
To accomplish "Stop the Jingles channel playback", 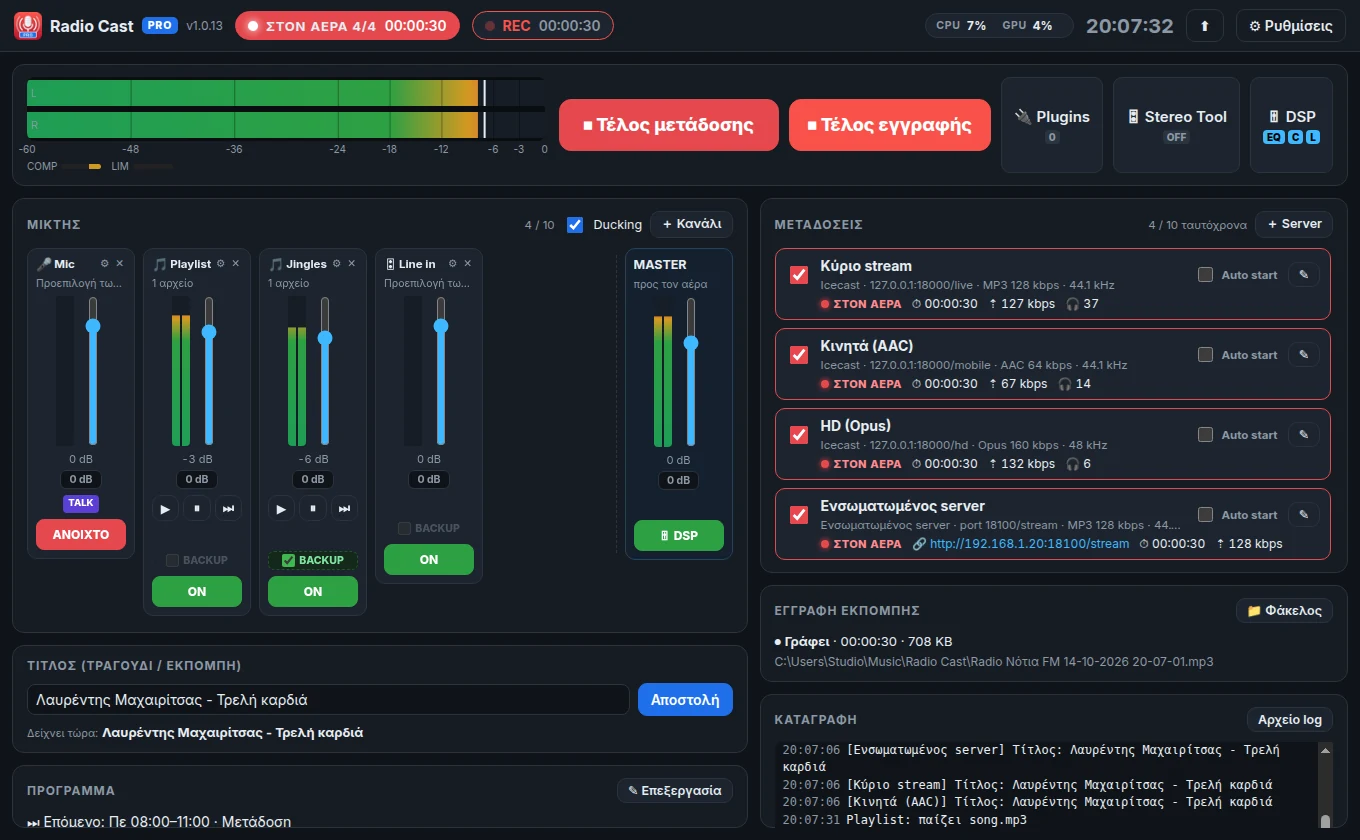I will (313, 509).
